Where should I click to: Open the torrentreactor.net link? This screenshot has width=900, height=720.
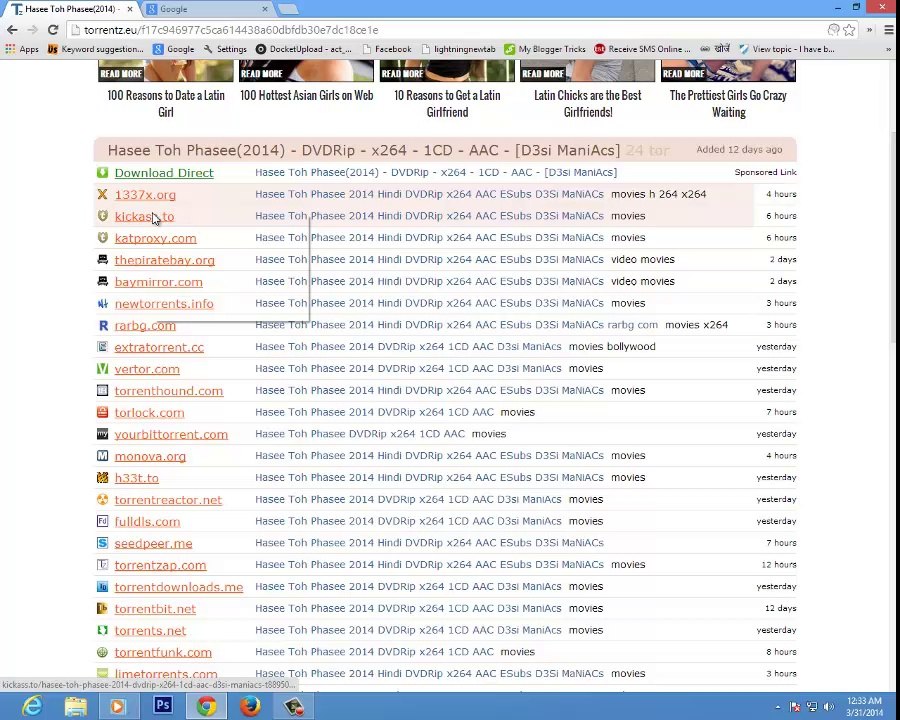[168, 500]
